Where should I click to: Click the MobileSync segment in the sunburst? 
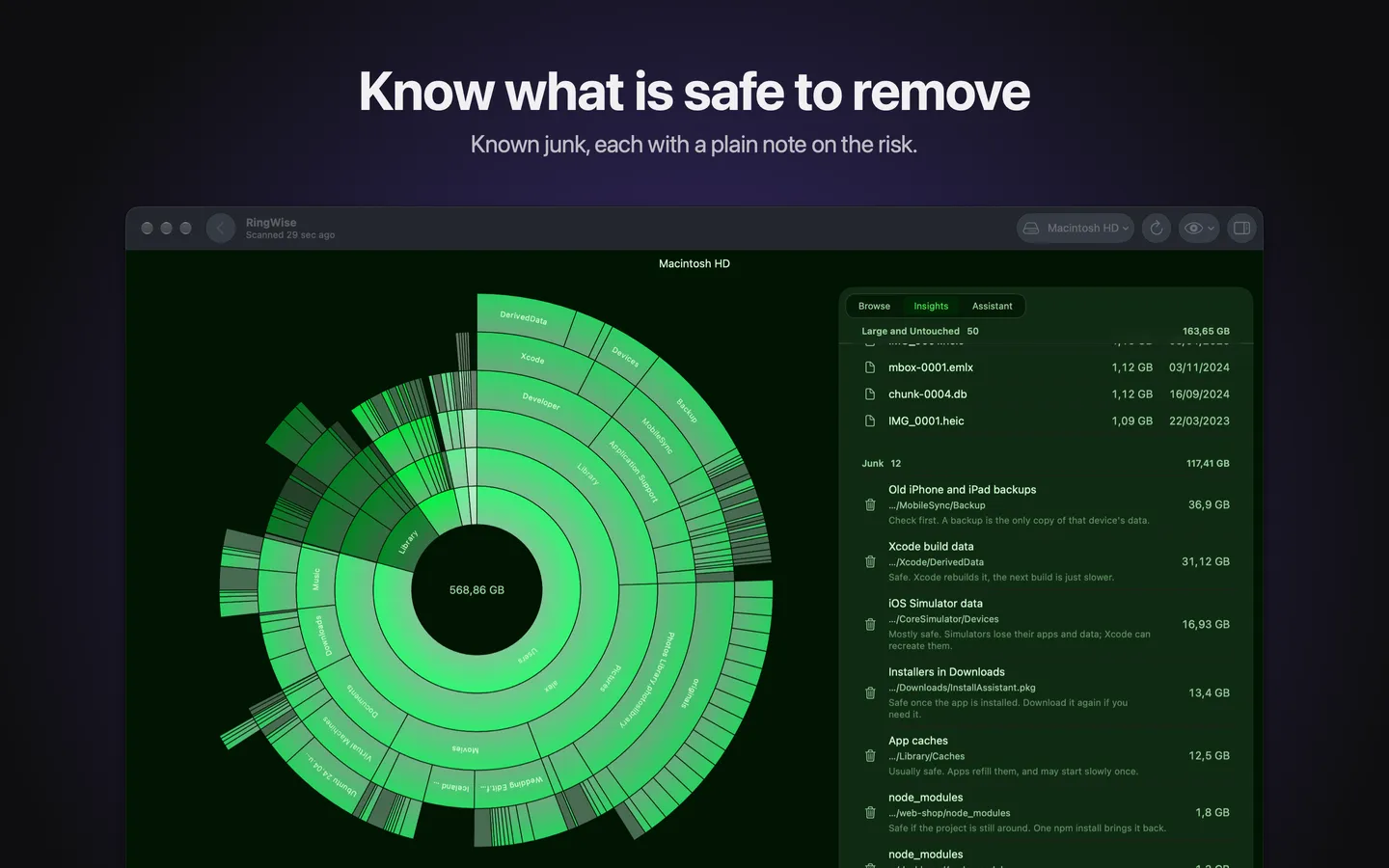(x=658, y=436)
